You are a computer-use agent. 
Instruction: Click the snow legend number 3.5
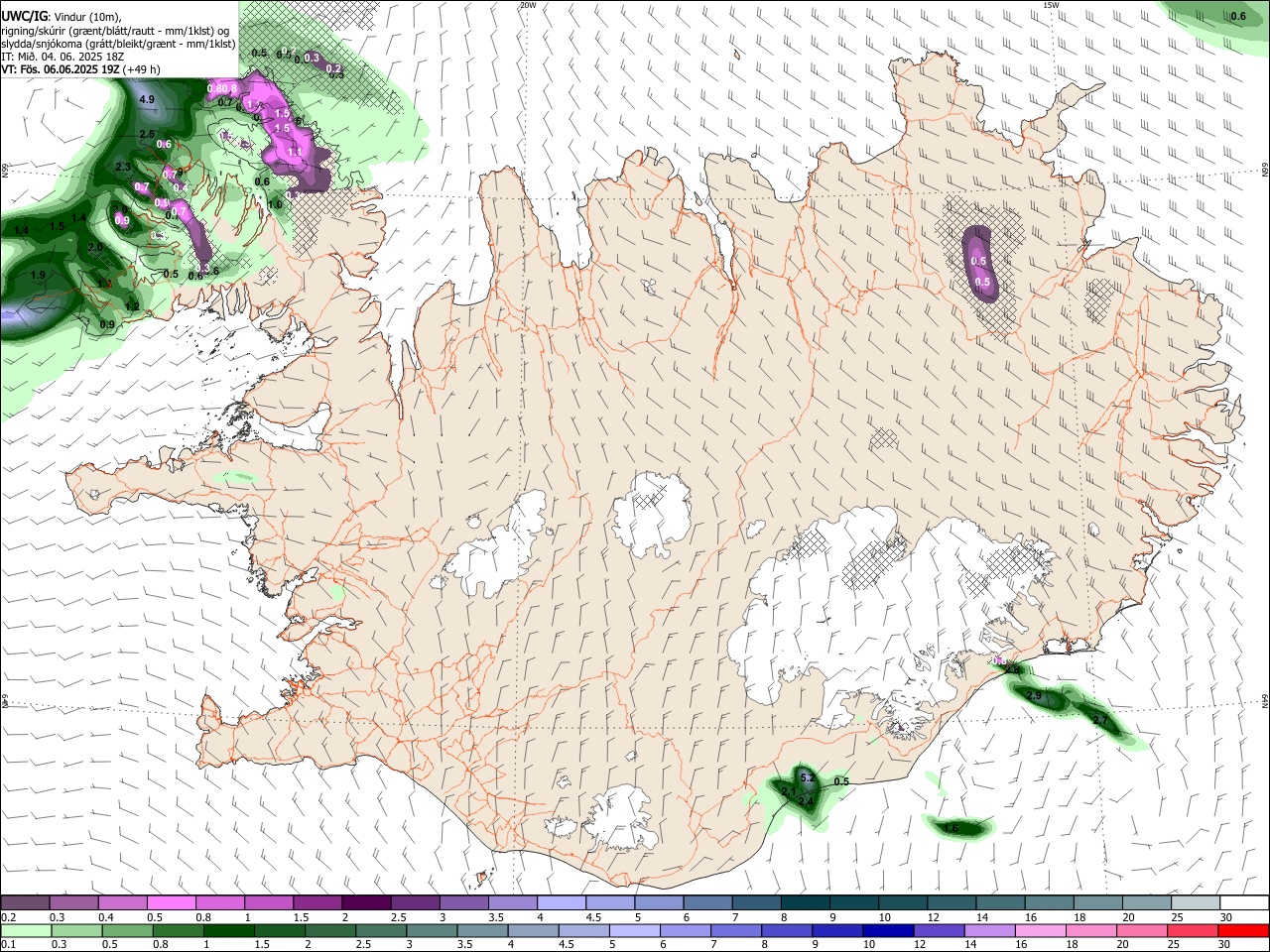495,918
